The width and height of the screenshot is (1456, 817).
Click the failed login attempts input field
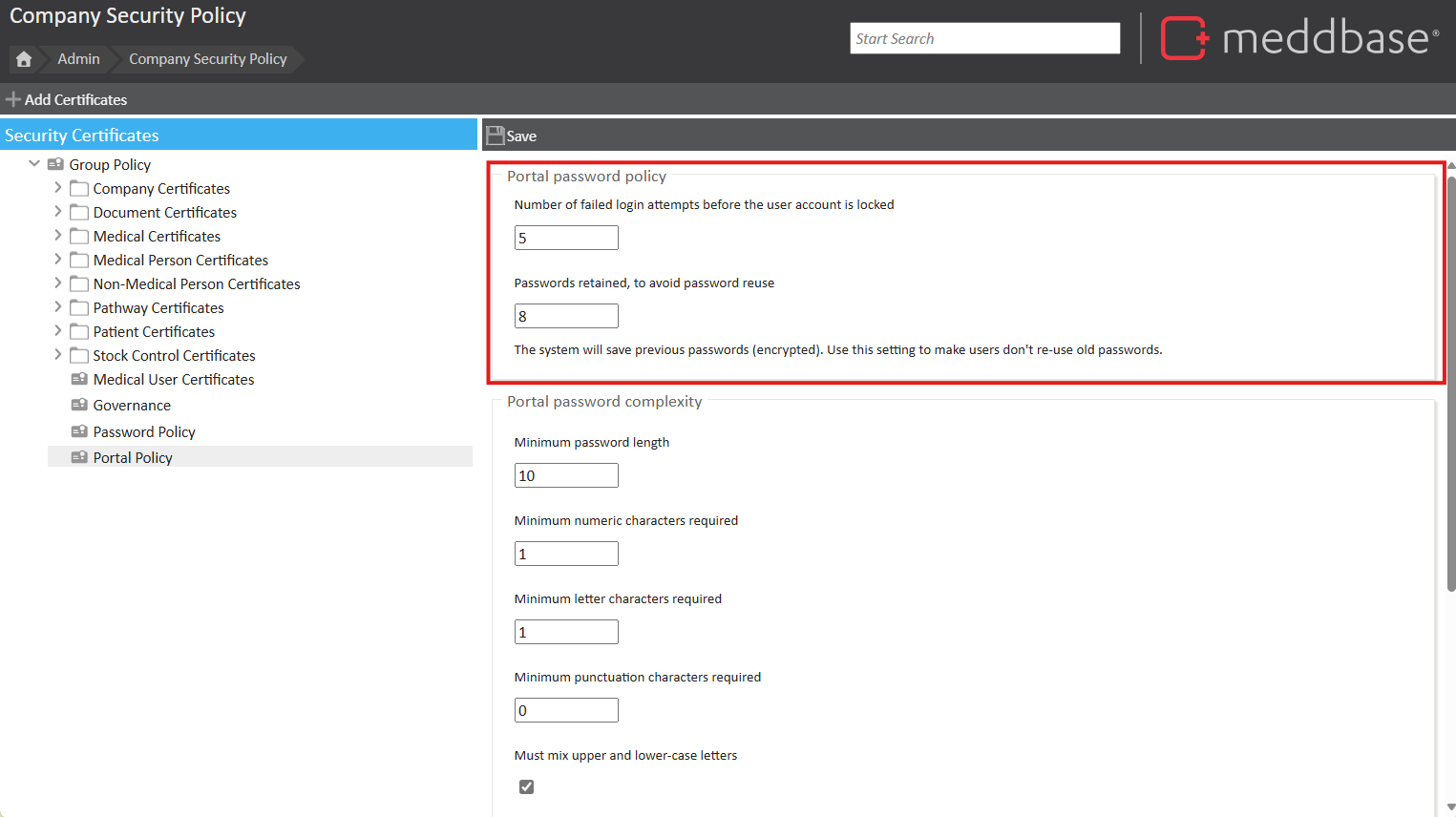[566, 238]
